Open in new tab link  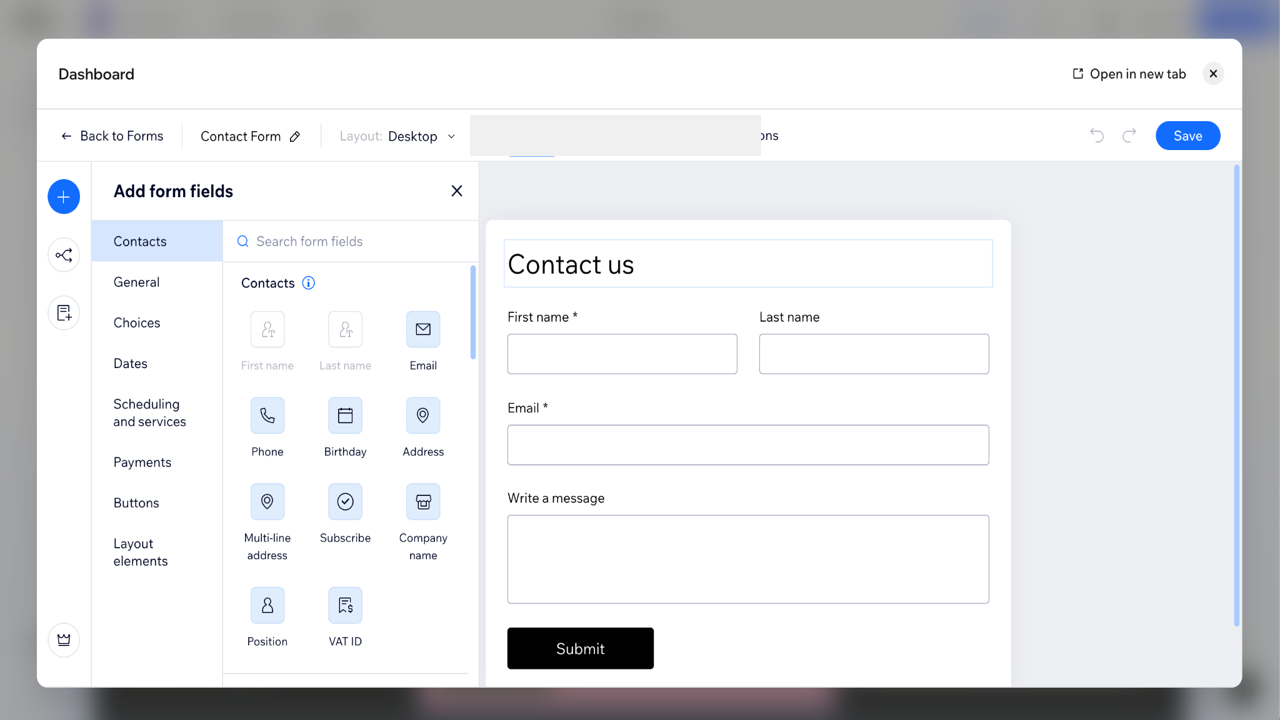1129,74
